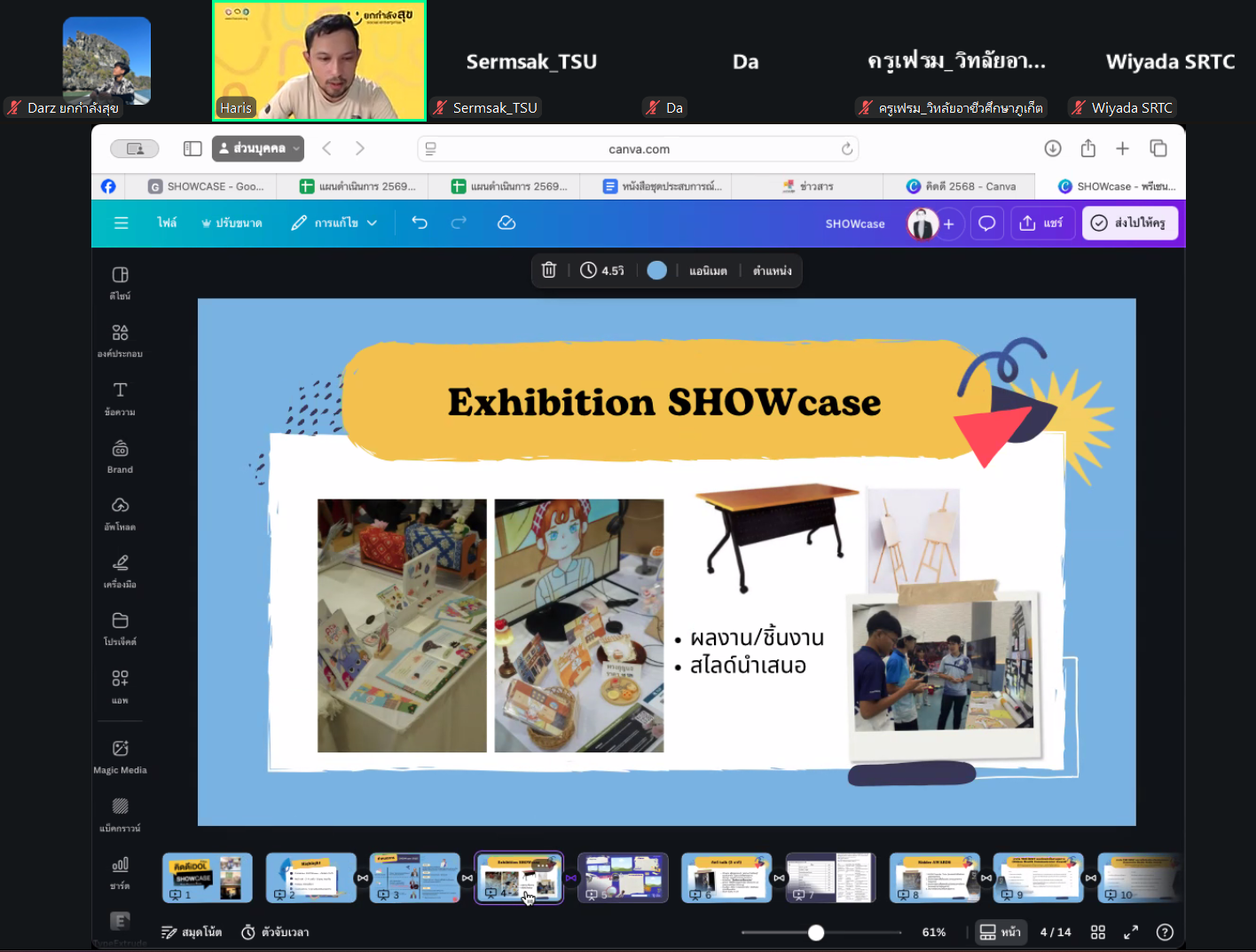Screen dimensions: 1256x952
Task: Click the Share button
Action: point(1042,223)
